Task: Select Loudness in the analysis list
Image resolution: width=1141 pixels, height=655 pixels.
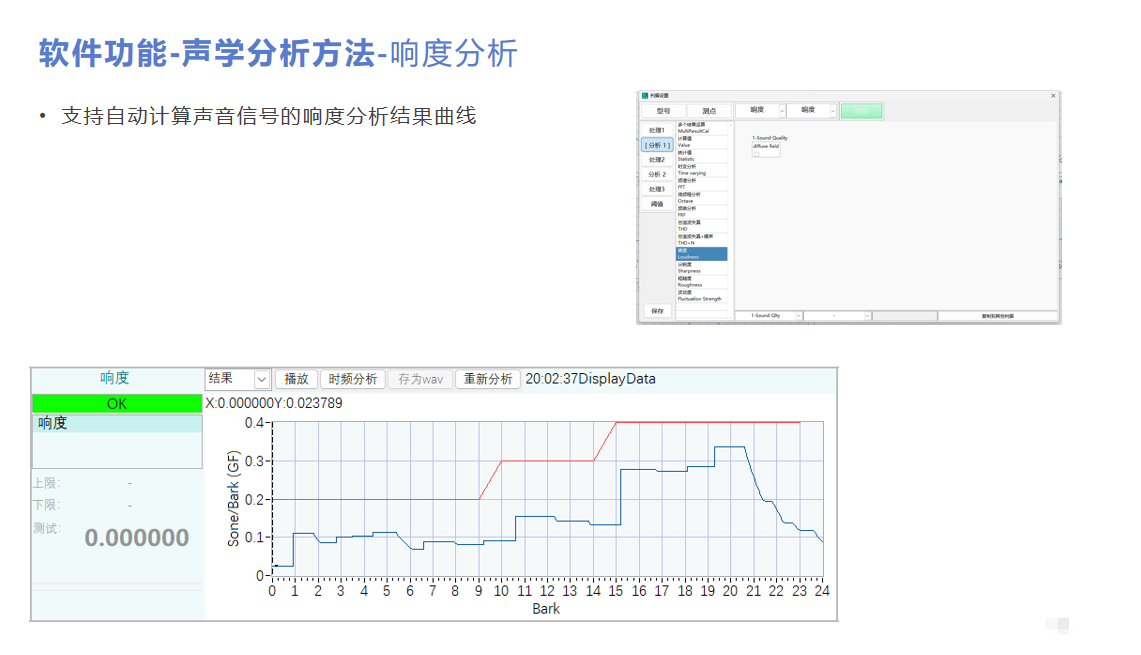Action: point(701,254)
